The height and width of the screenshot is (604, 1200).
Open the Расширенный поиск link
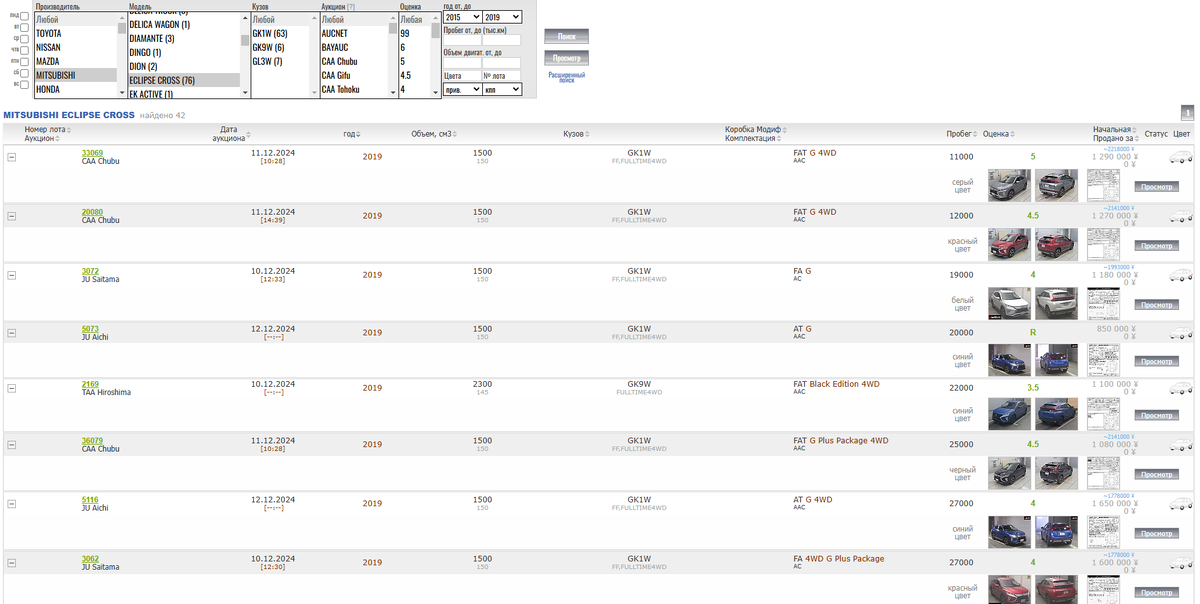click(567, 76)
